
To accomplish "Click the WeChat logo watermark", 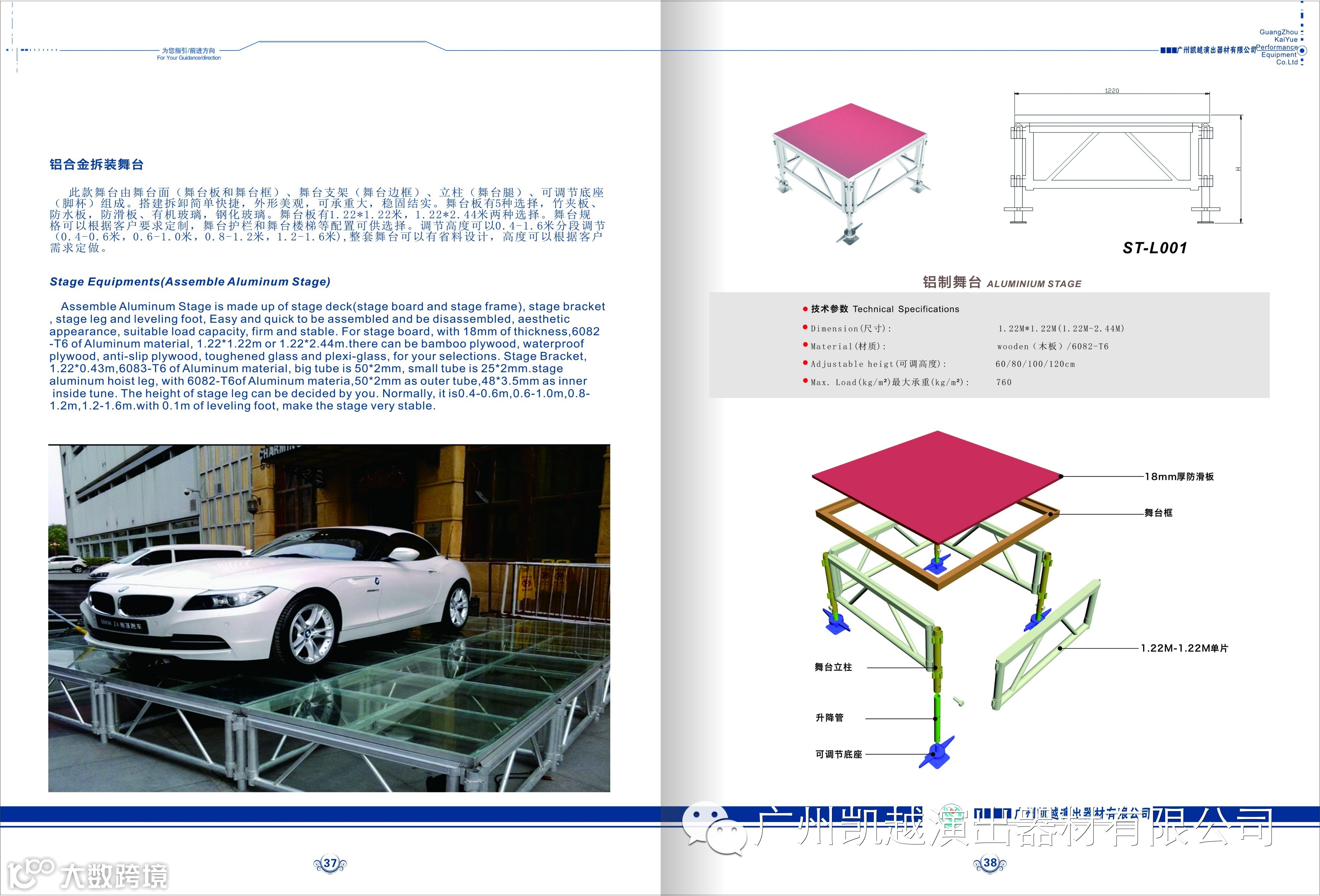I will [714, 828].
